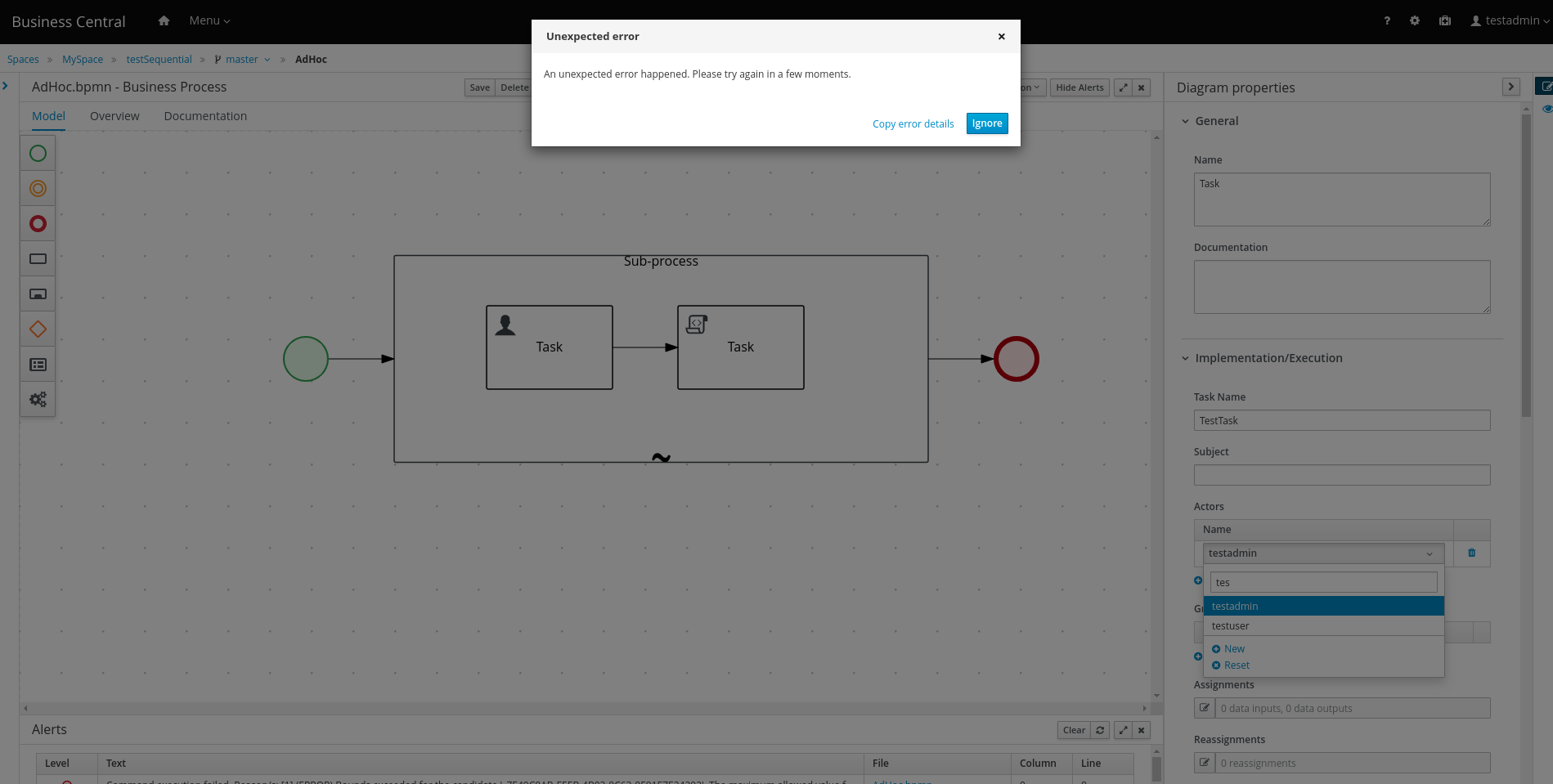Screen dimensions: 1553x784
Task: Select the user Task node on canvas
Action: 550,347
